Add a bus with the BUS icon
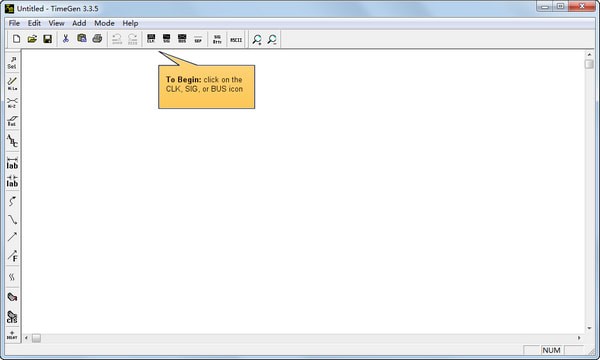Image resolution: width=600 pixels, height=360 pixels. (182, 39)
